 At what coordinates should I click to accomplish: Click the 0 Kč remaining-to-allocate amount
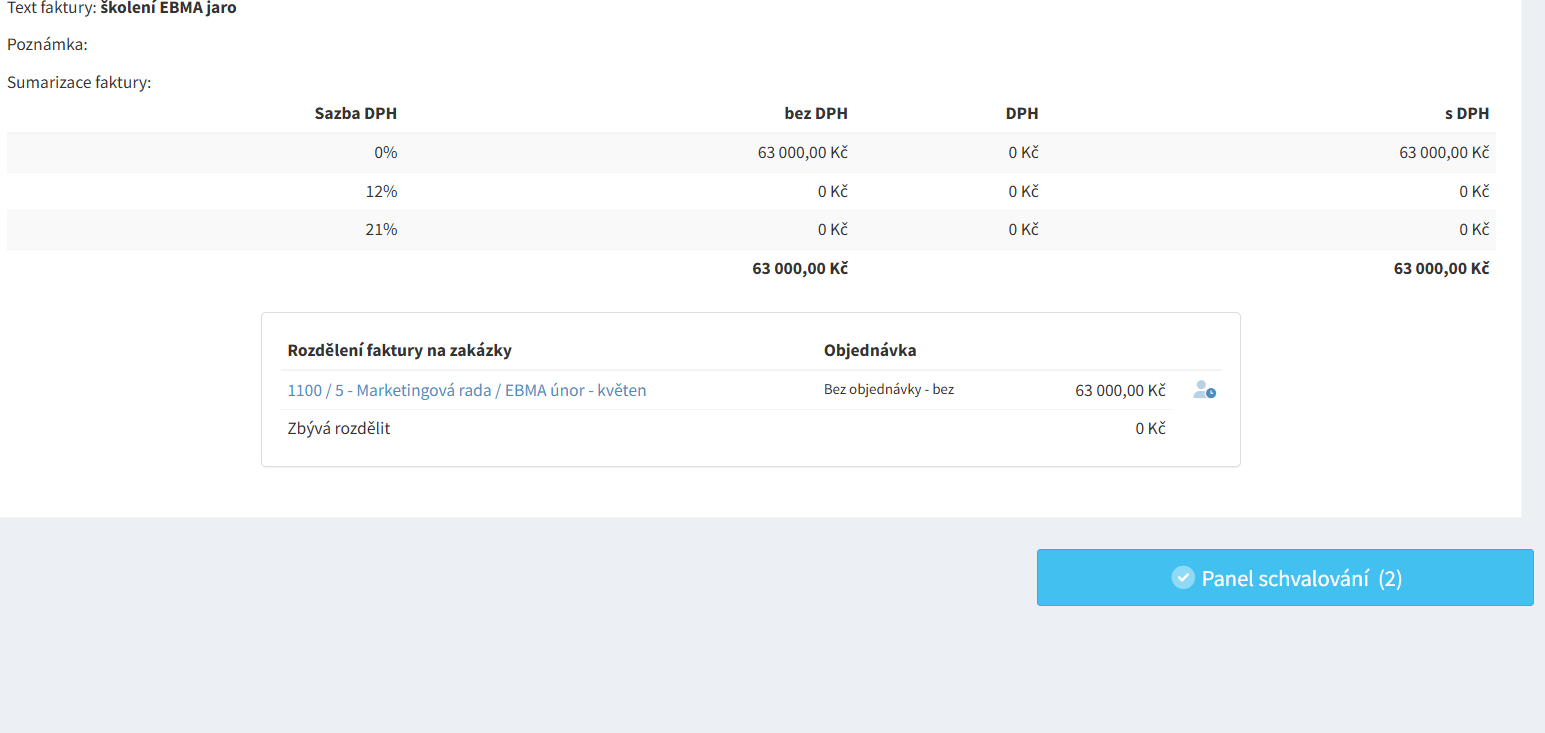click(1150, 429)
